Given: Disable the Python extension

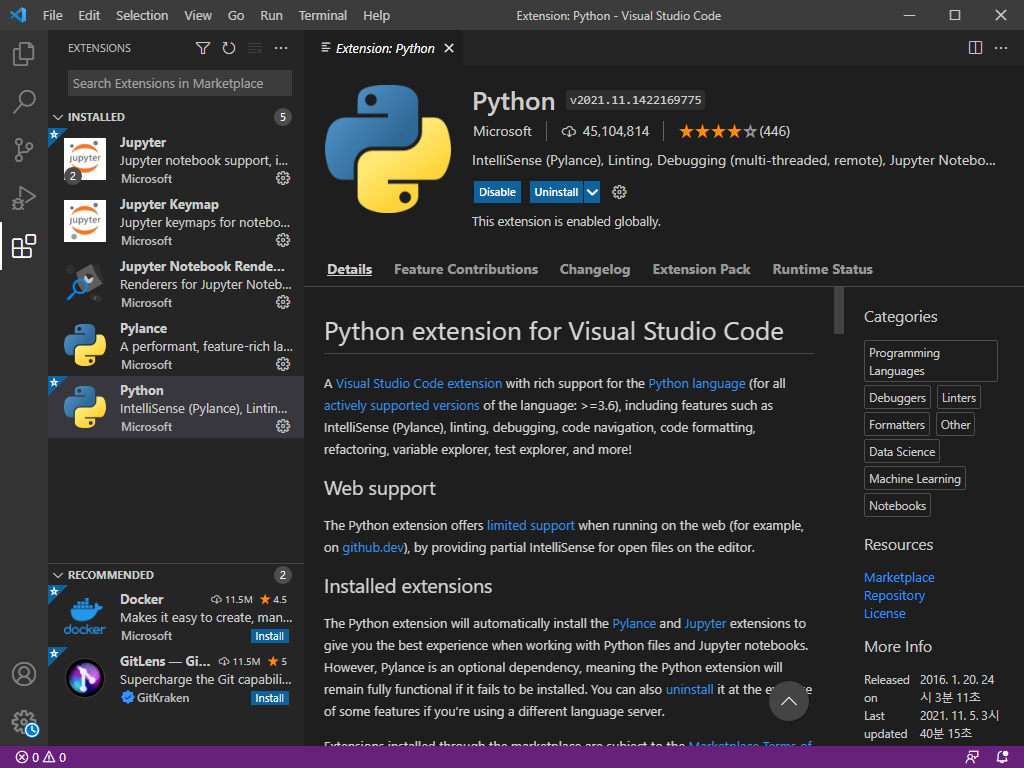Looking at the screenshot, I should 497,192.
